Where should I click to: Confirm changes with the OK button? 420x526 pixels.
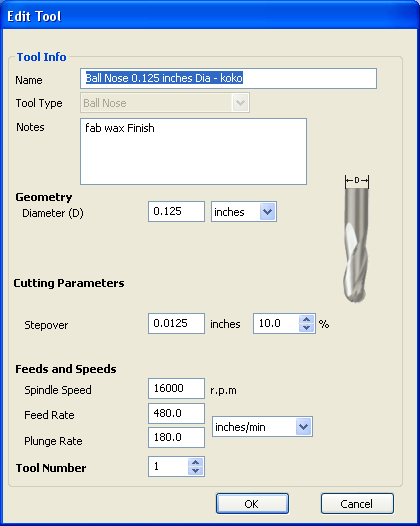[x=252, y=503]
